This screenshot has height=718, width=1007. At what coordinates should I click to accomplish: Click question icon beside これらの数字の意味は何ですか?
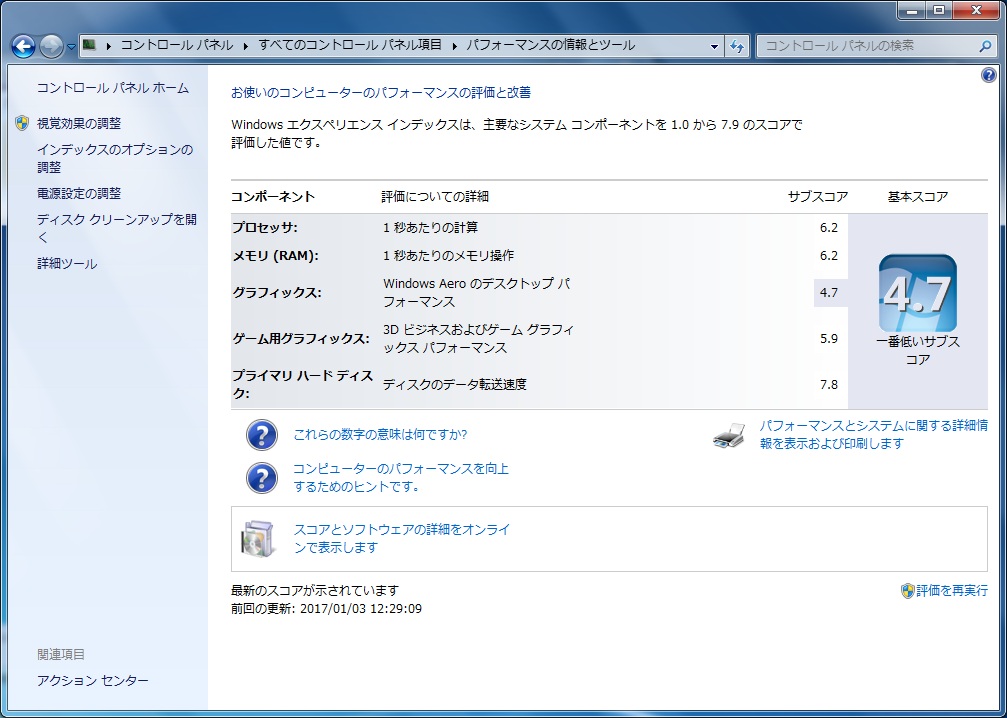(x=262, y=435)
